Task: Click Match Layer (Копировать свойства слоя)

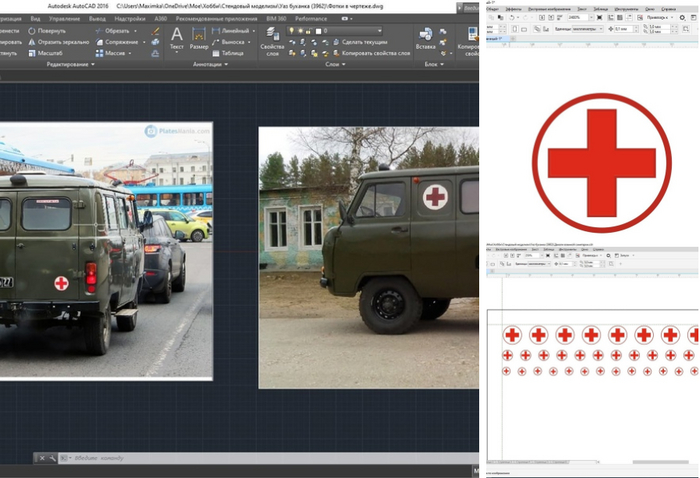Action: pyautogui.click(x=371, y=53)
